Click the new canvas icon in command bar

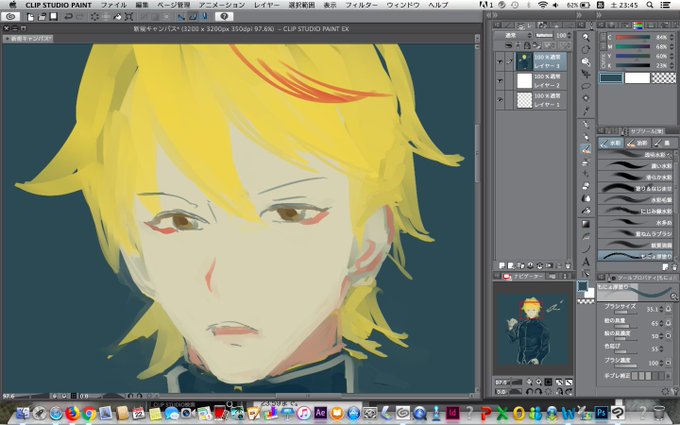pyautogui.click(x=30, y=16)
